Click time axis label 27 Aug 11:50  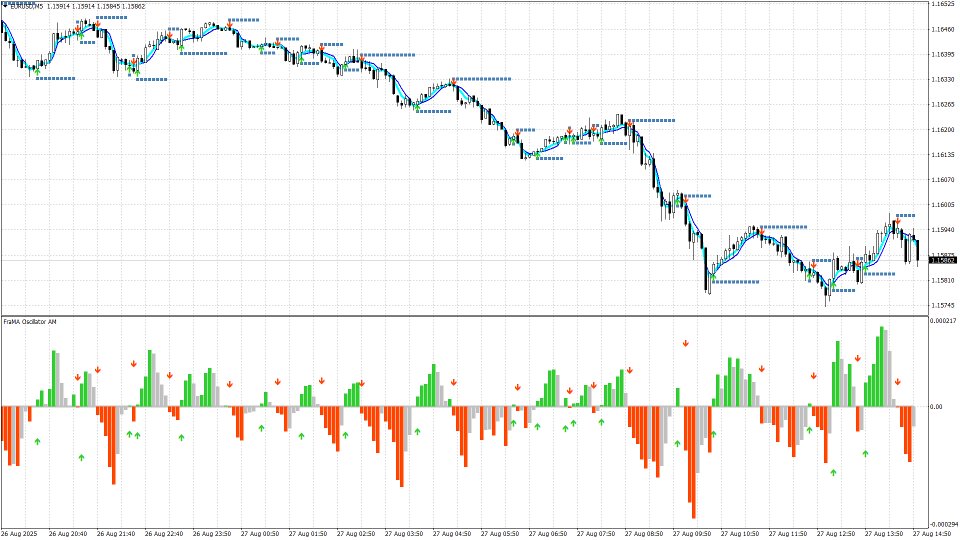point(789,534)
